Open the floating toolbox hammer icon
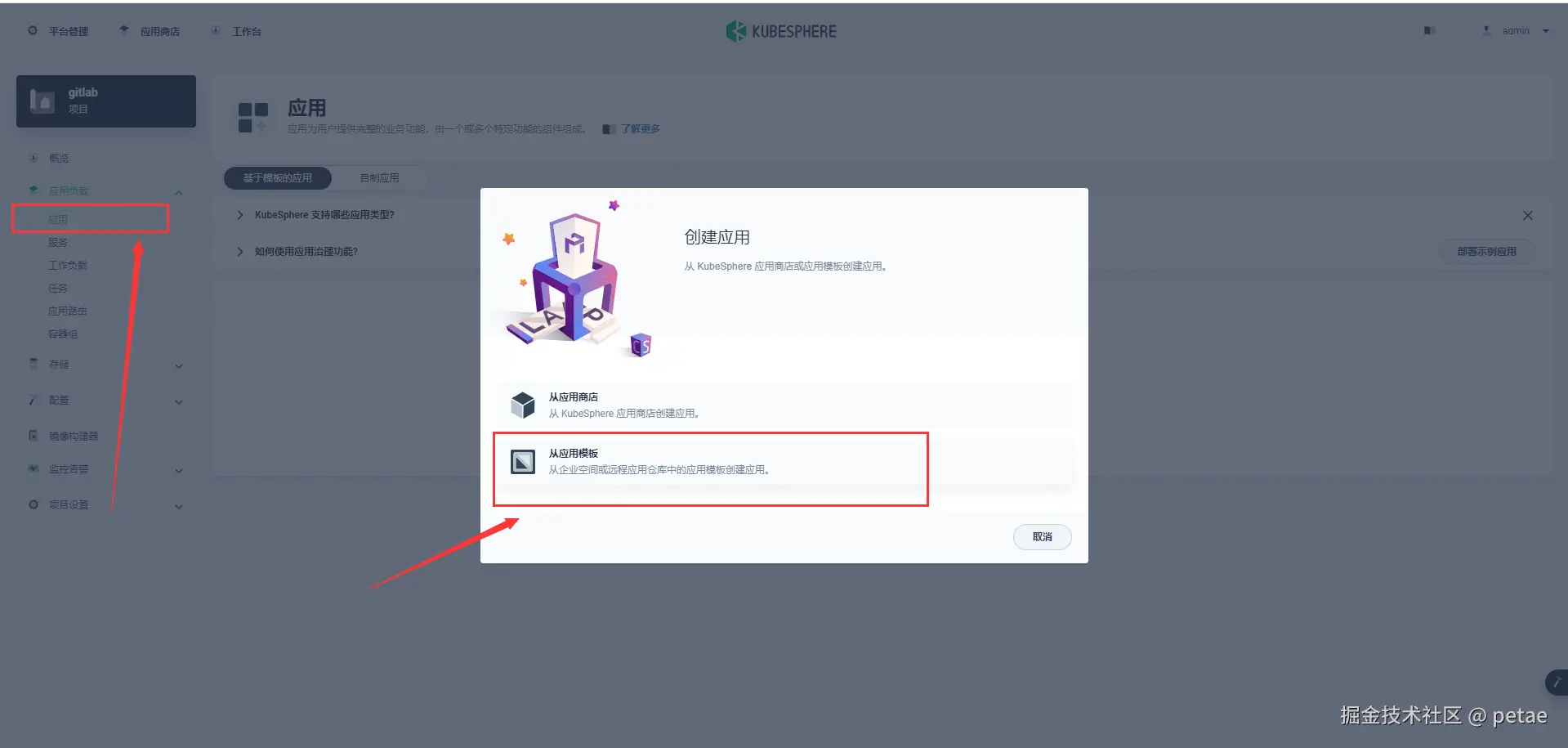1568x748 pixels. (1557, 682)
